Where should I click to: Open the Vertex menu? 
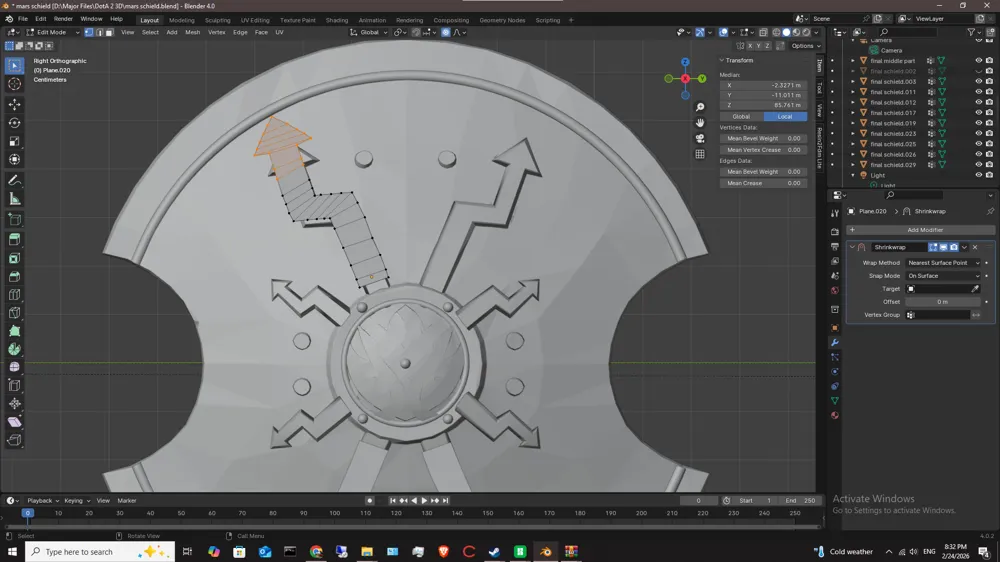[x=217, y=33]
